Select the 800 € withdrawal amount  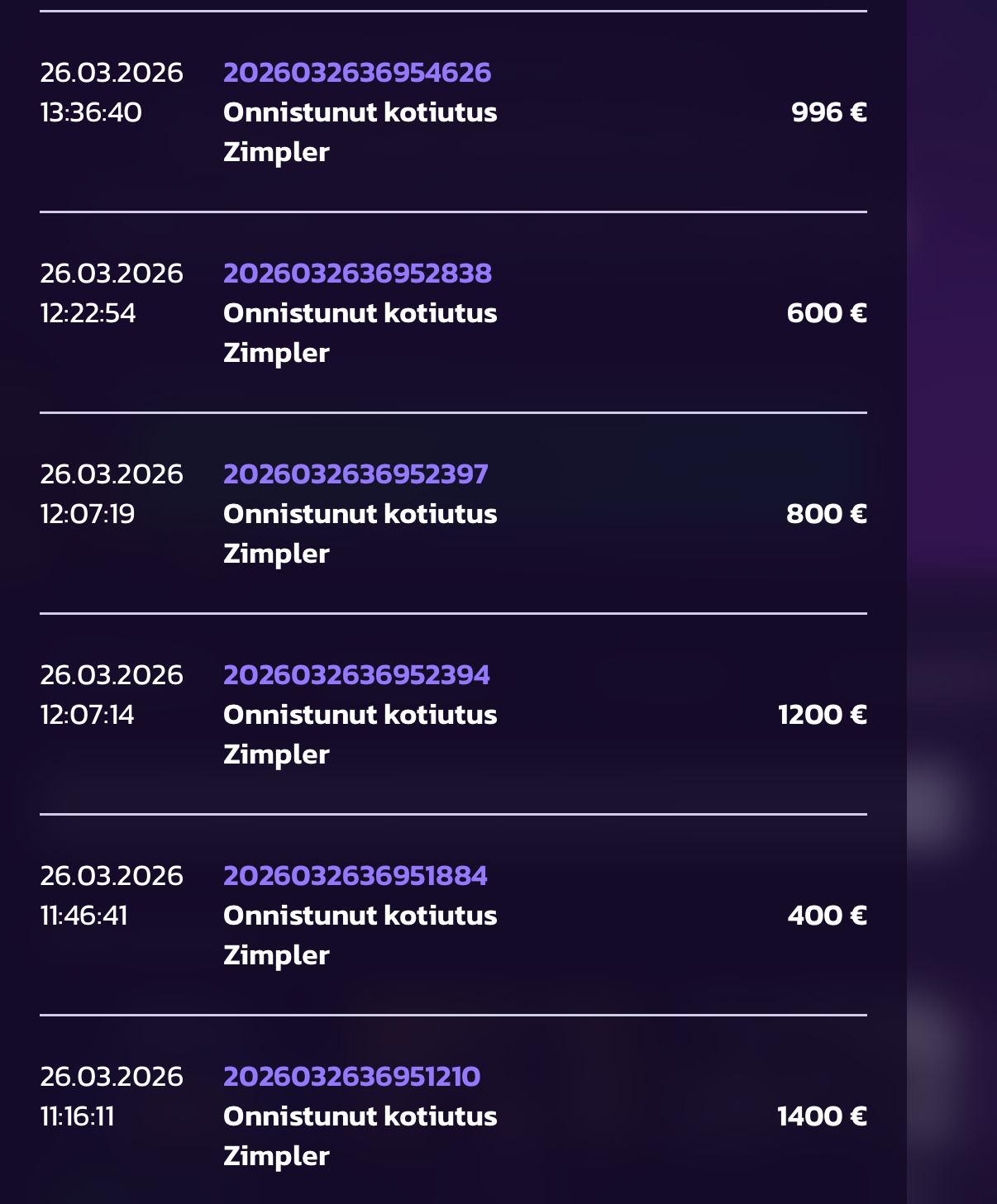point(826,514)
